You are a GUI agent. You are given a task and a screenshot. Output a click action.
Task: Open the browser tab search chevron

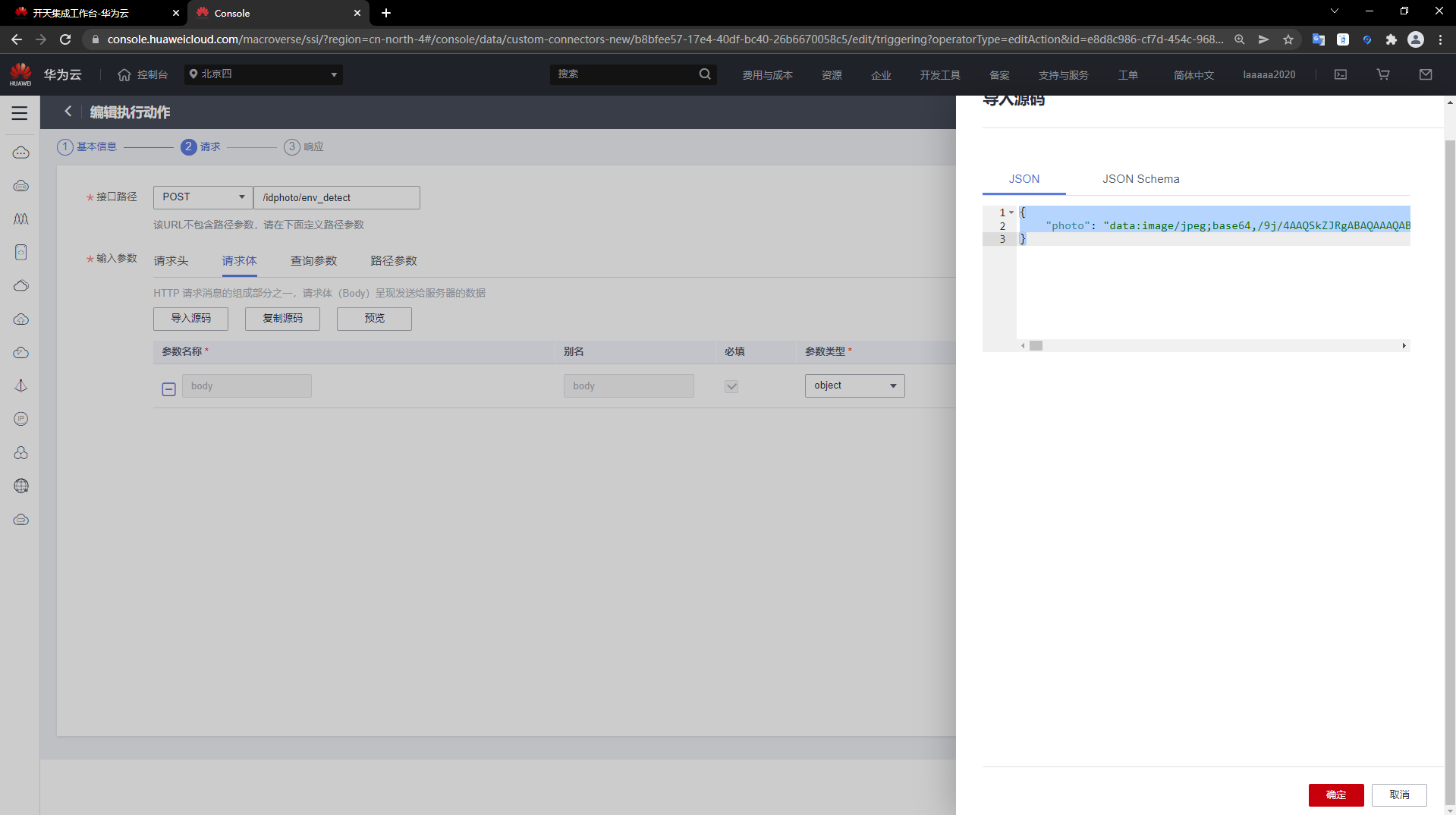click(x=1335, y=11)
